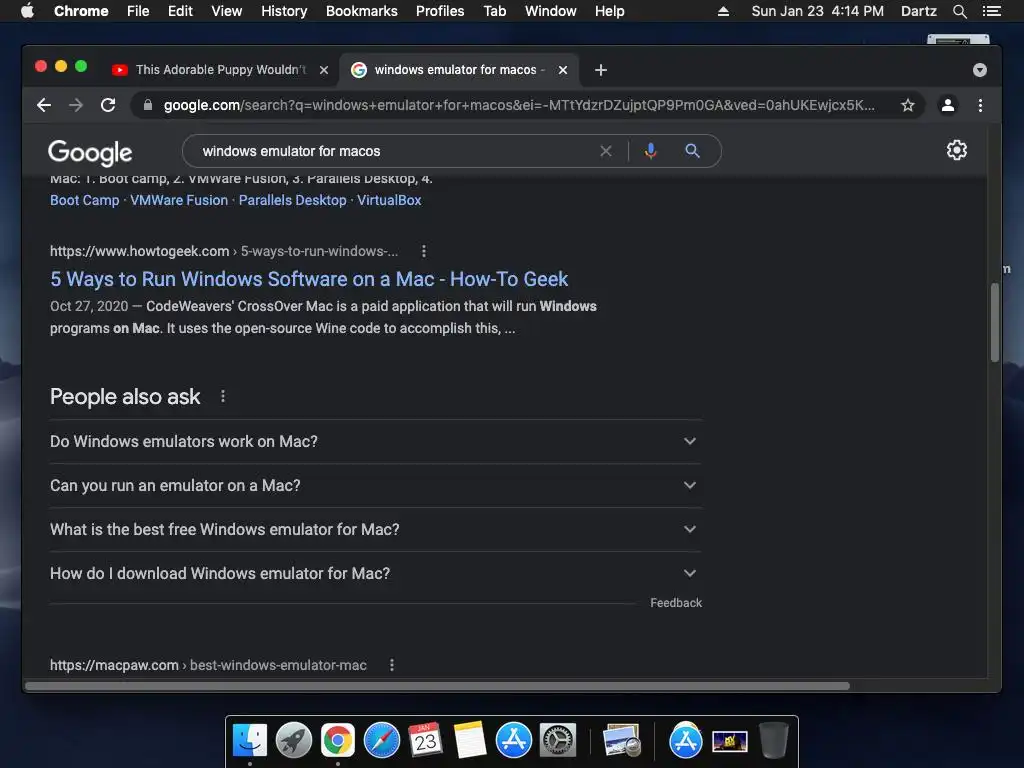The width and height of the screenshot is (1024, 768).
Task: View site info via the lock icon
Action: pyautogui.click(x=148, y=105)
